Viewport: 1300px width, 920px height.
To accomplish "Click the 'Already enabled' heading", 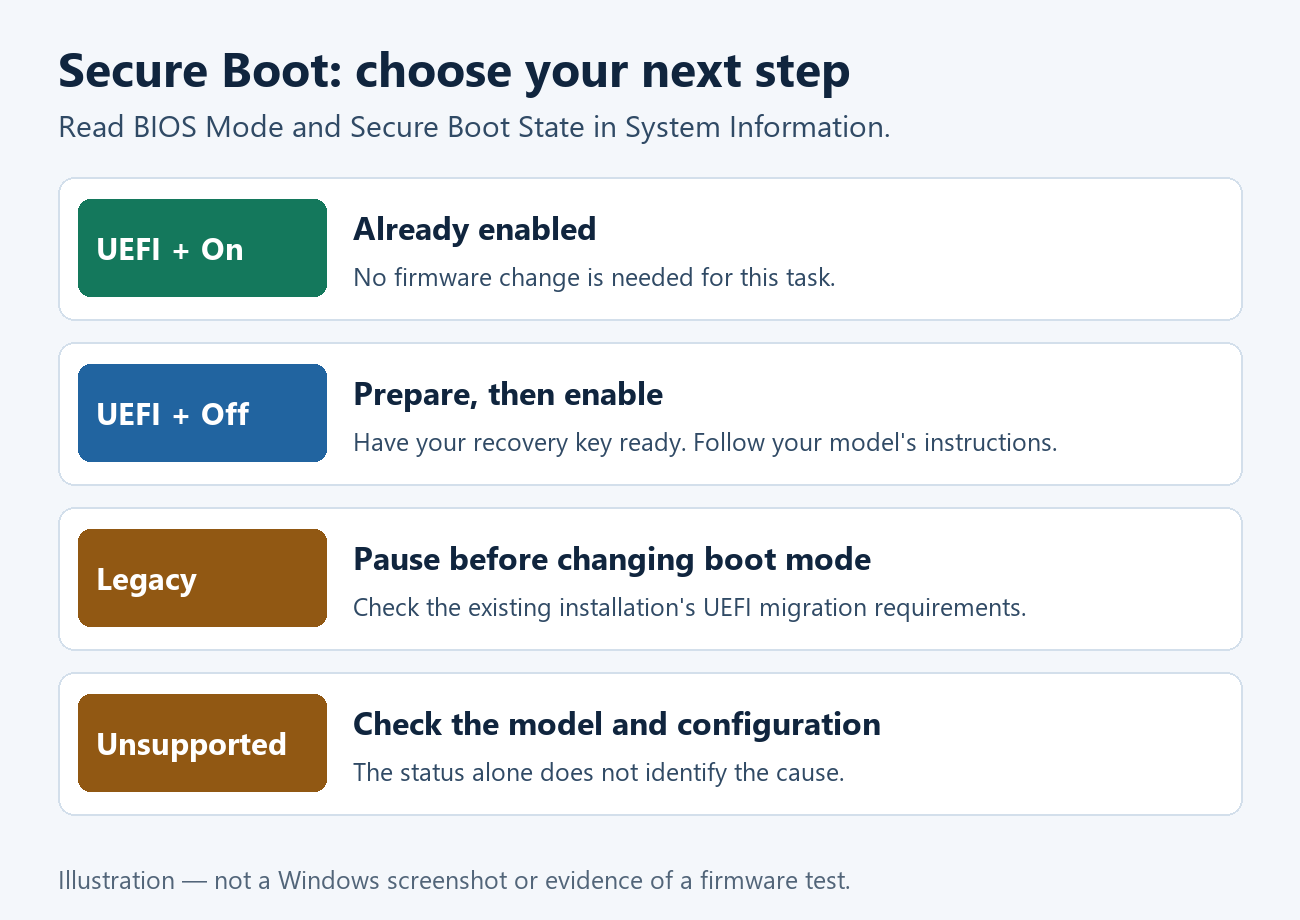I will pos(475,229).
